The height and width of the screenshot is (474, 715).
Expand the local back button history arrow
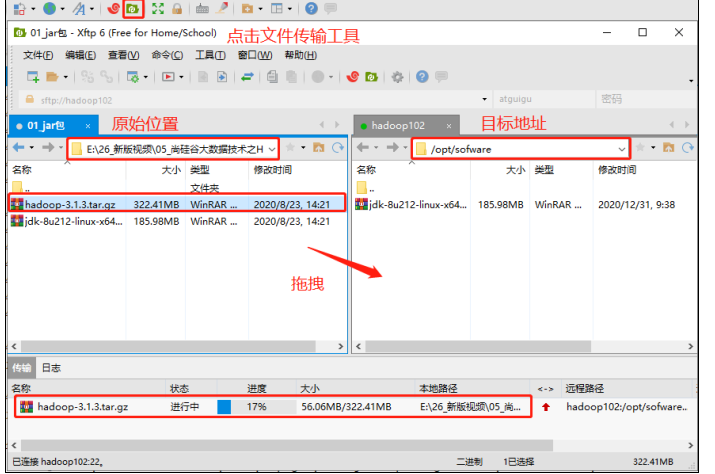tap(31, 147)
